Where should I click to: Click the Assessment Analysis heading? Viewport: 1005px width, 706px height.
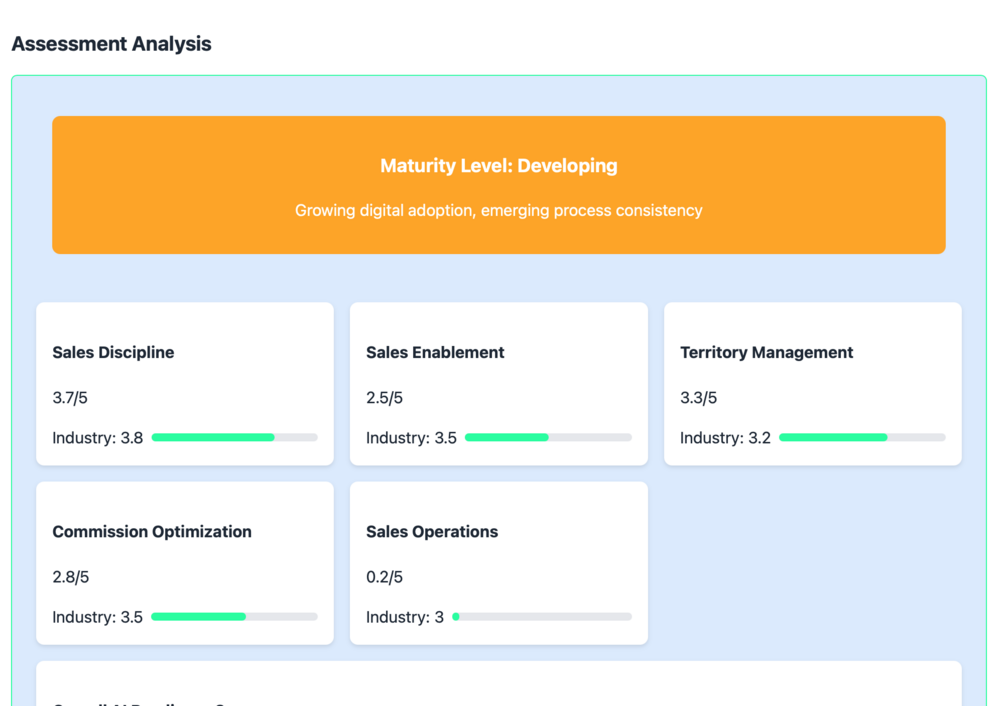click(x=111, y=44)
